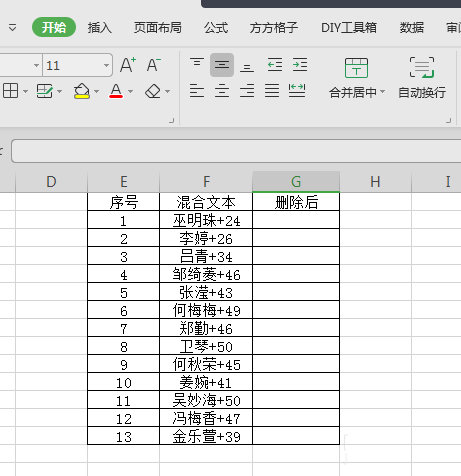Open the font size 11 dropdown

106,65
